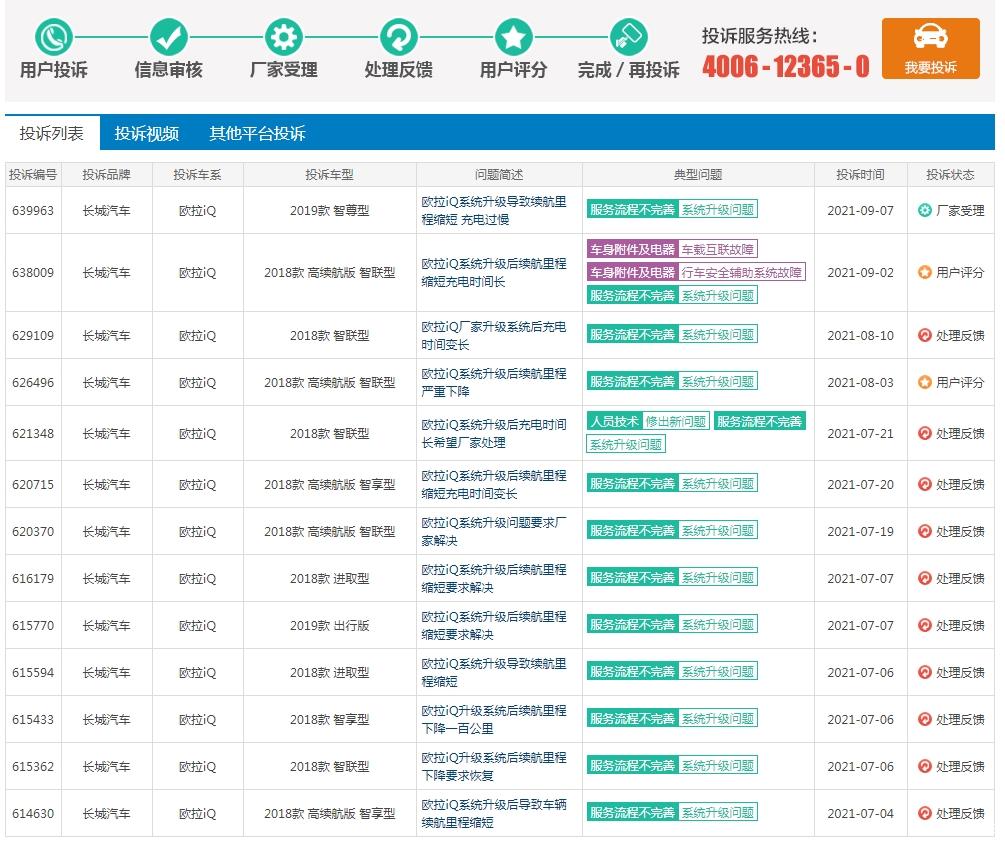
Task: Select complaint number 615770
Action: [33, 625]
